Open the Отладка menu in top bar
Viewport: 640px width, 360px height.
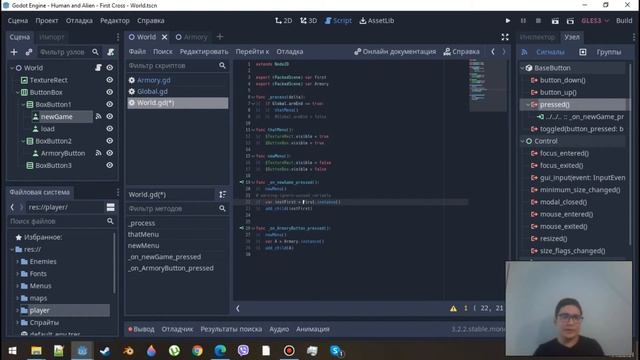tap(79, 20)
